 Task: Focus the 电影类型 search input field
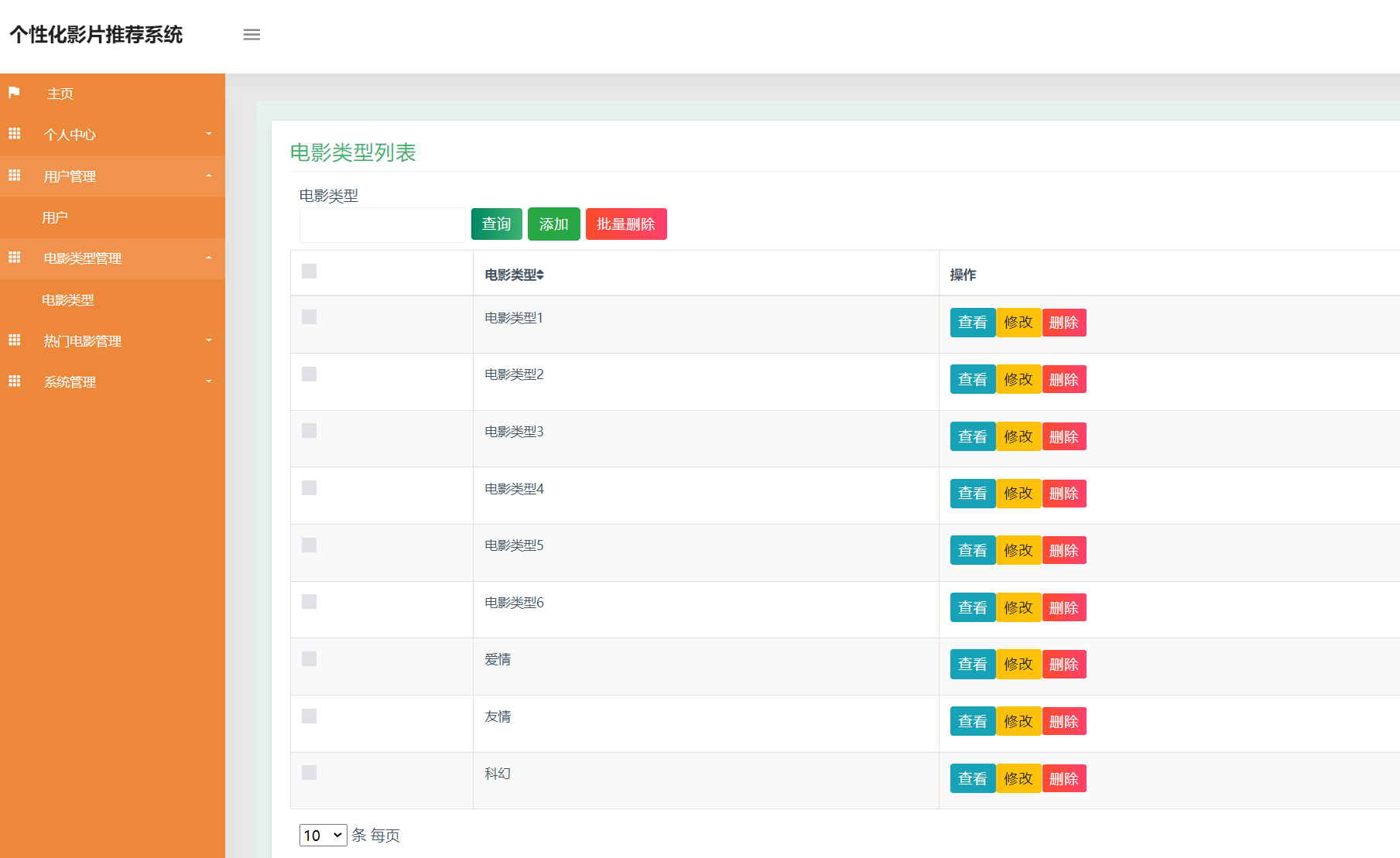point(382,225)
